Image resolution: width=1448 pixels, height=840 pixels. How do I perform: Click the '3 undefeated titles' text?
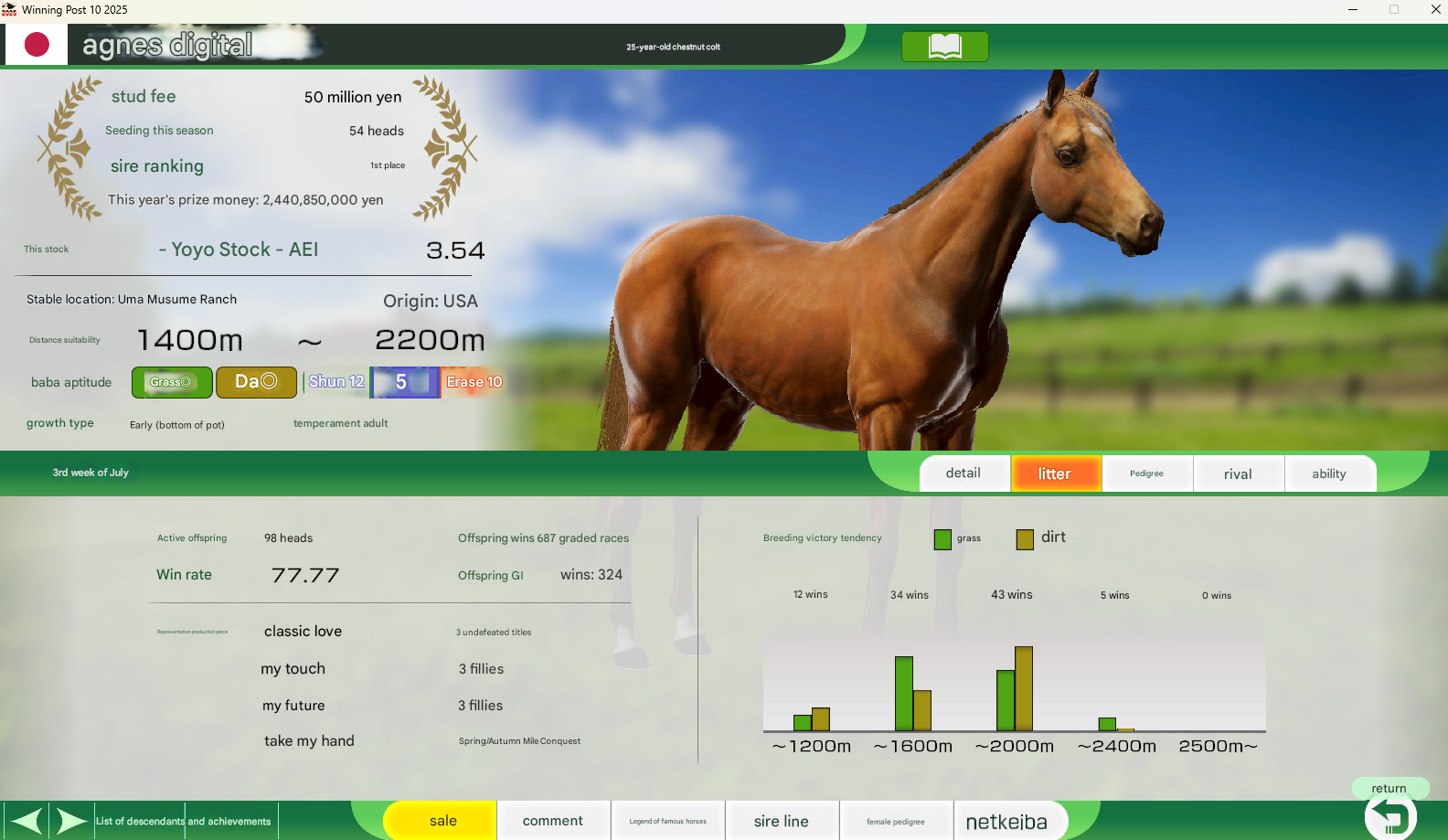tap(494, 632)
